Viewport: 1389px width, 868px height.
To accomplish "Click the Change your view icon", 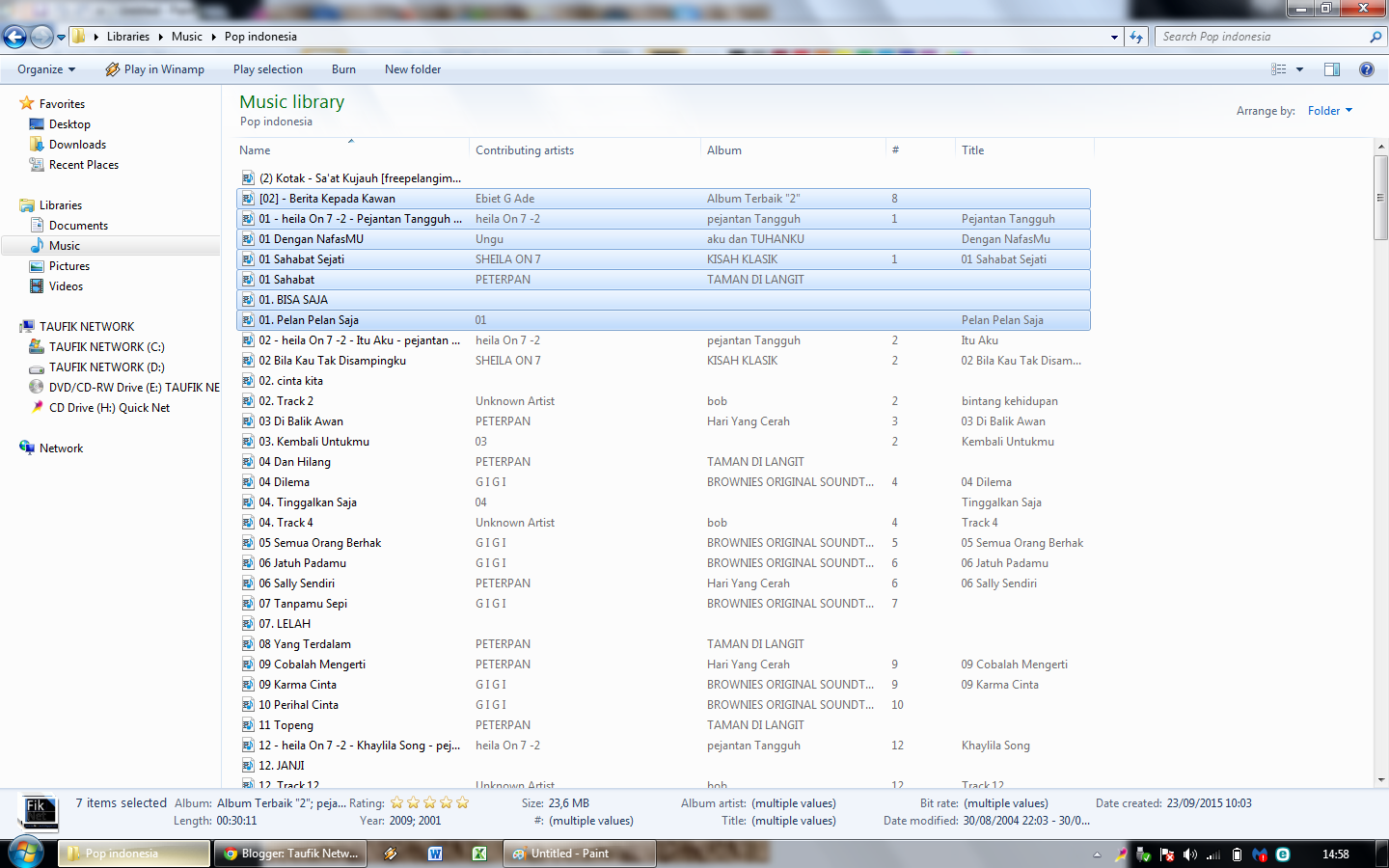I will click(x=1278, y=69).
